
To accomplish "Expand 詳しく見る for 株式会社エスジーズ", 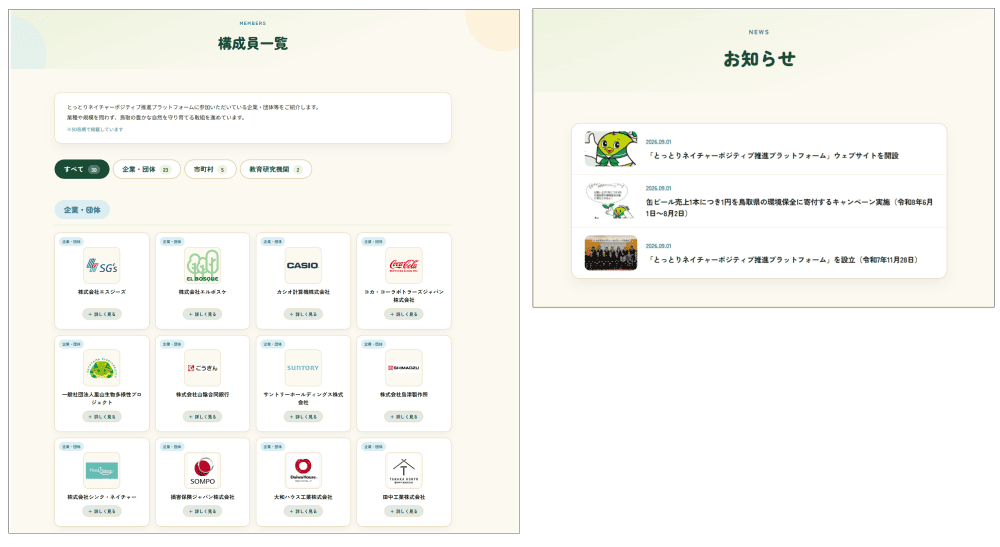I will click(x=102, y=314).
